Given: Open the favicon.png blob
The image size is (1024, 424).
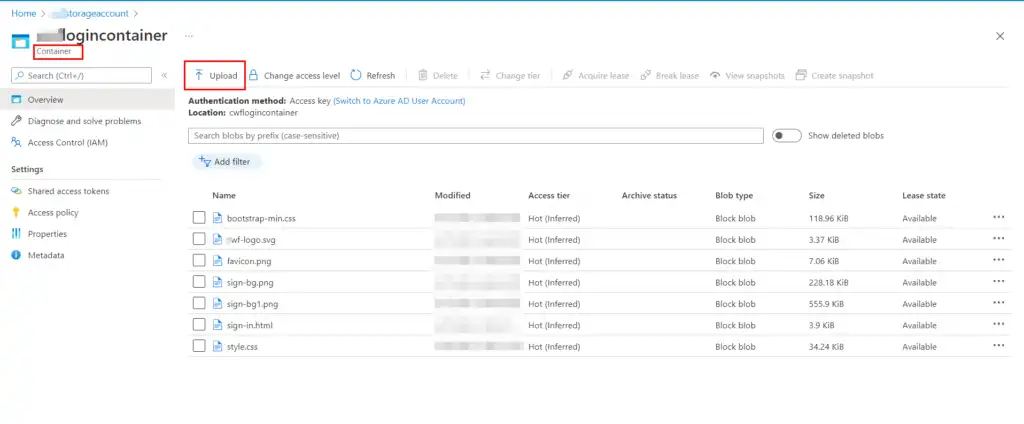Looking at the screenshot, I should pyautogui.click(x=249, y=261).
